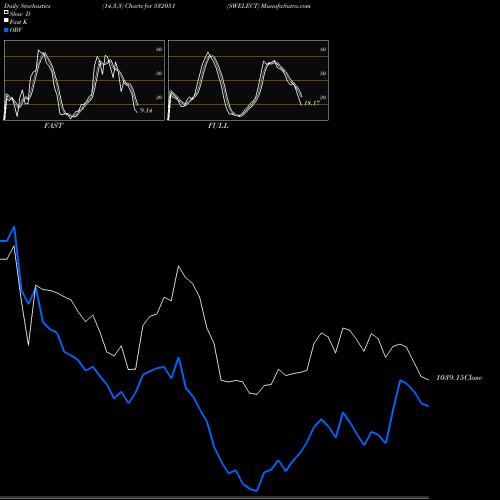500x500 pixels.
Task: Click the 9.14 value in FAST chart
Action: pyautogui.click(x=146, y=110)
